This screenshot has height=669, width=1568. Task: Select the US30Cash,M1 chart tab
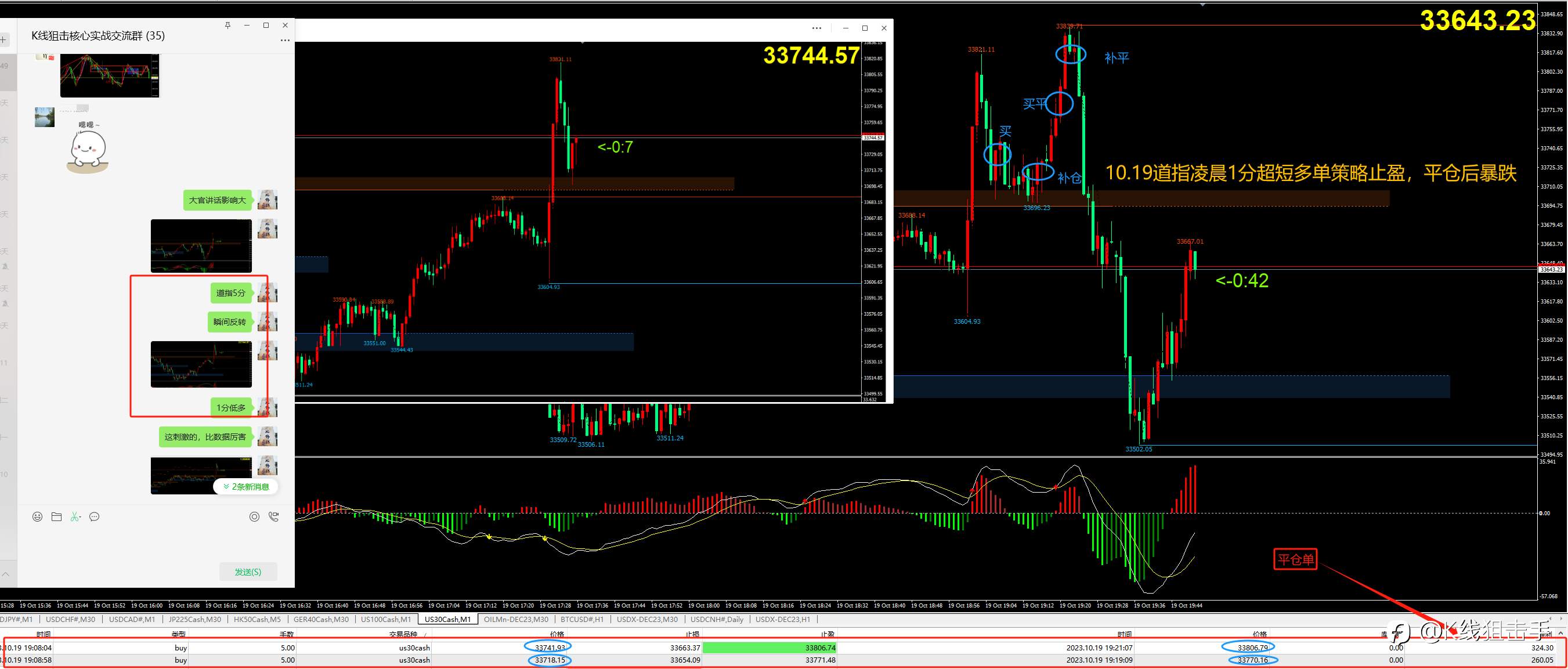448,620
